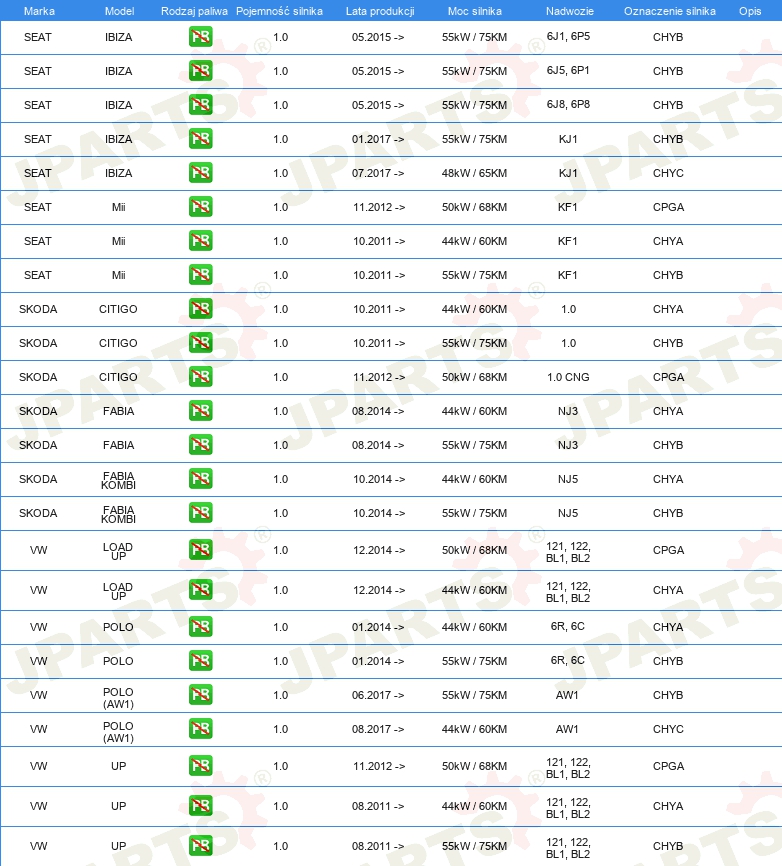782x866 pixels.
Task: Click the fuel icon in the IBIZA 01.2017 row
Action: pyautogui.click(x=200, y=139)
